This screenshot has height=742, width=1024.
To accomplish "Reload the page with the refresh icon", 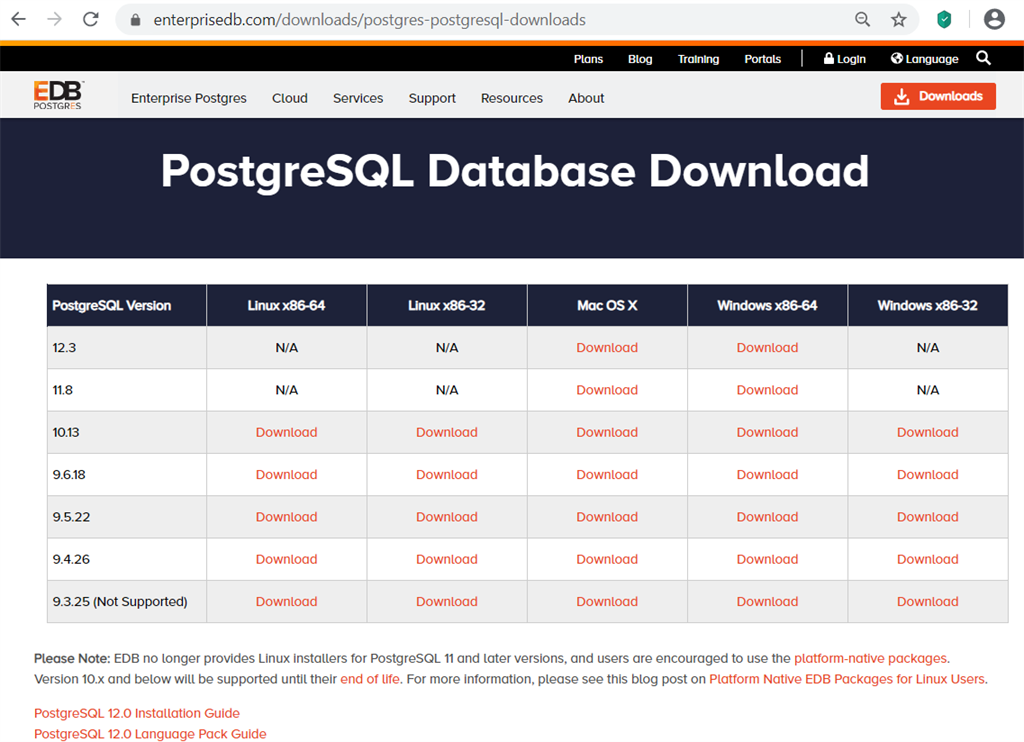I will [91, 19].
